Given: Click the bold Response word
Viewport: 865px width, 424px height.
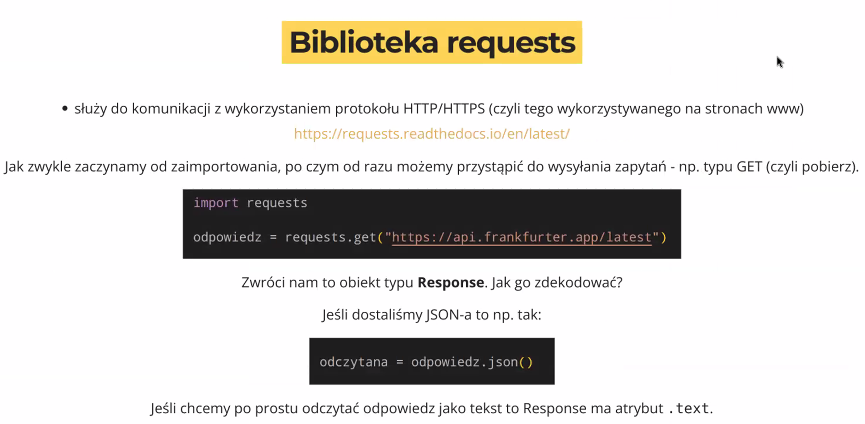Looking at the screenshot, I should (x=451, y=283).
